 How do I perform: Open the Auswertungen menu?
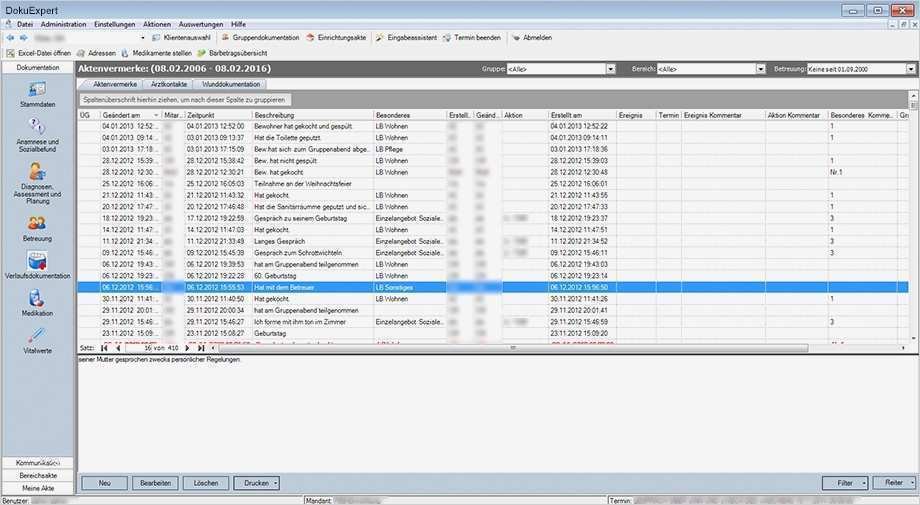[201, 24]
